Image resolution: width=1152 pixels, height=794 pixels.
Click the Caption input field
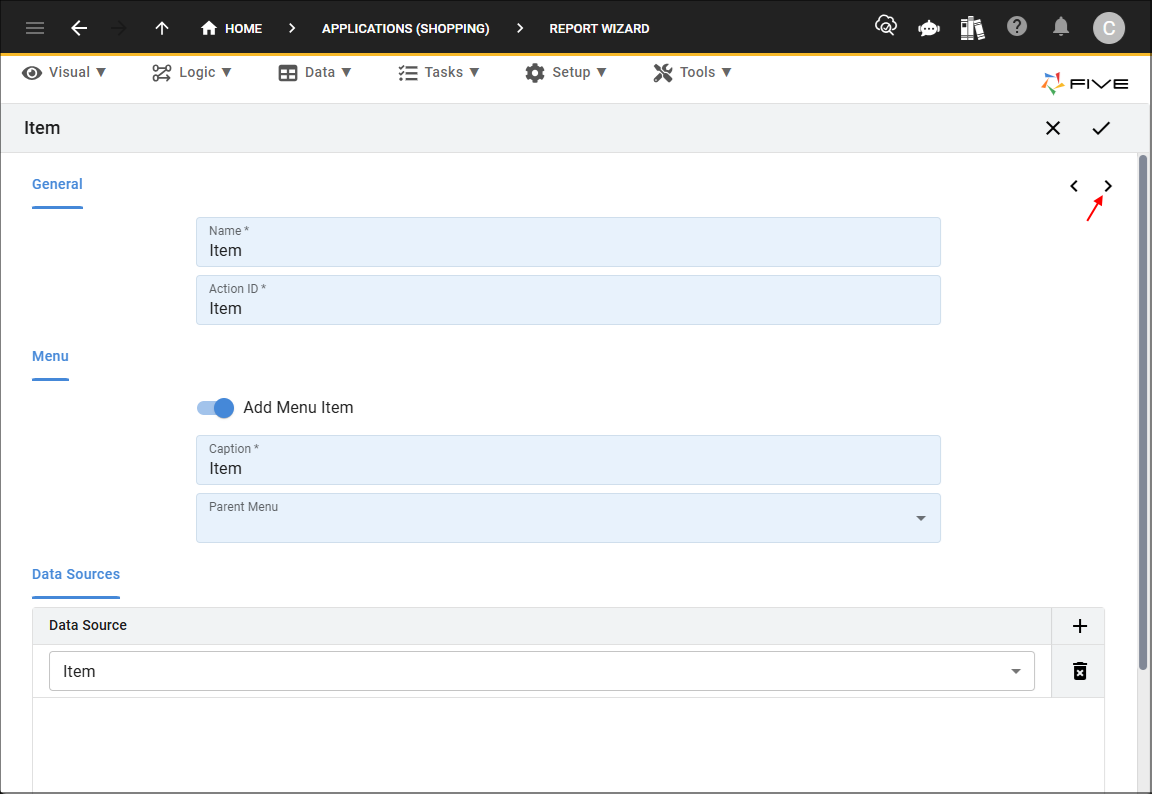(568, 460)
